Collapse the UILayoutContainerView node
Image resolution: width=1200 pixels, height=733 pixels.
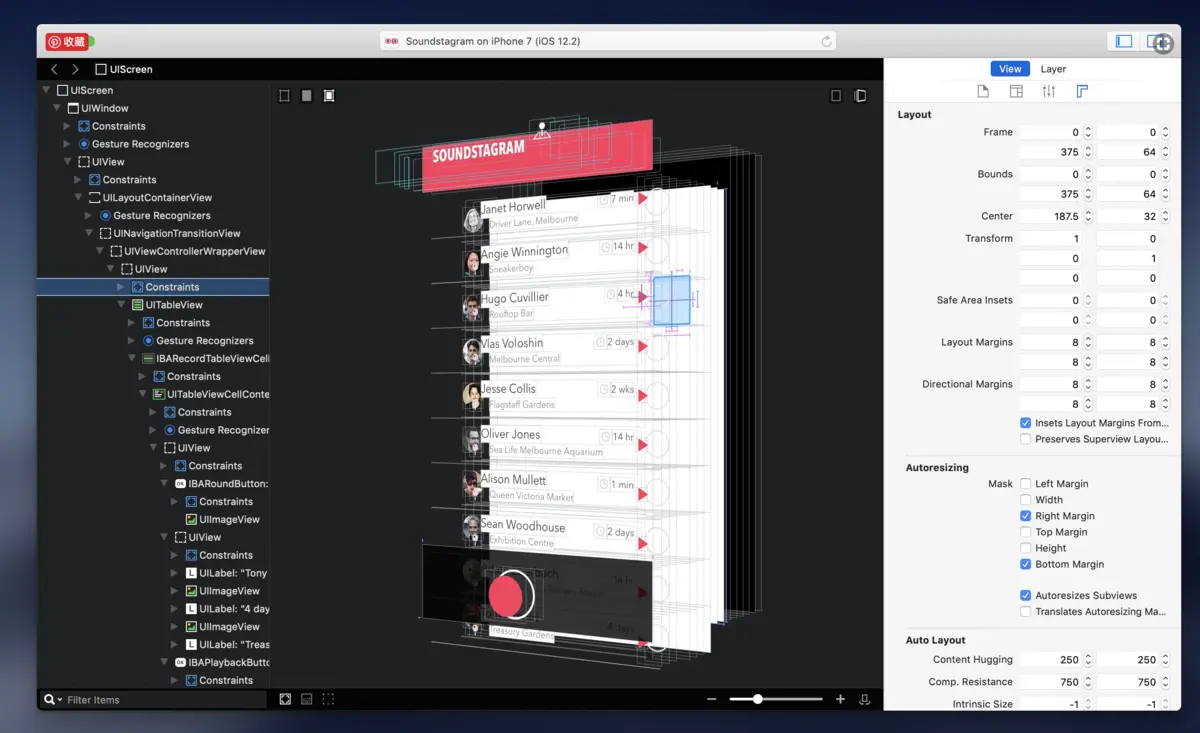(x=79, y=198)
